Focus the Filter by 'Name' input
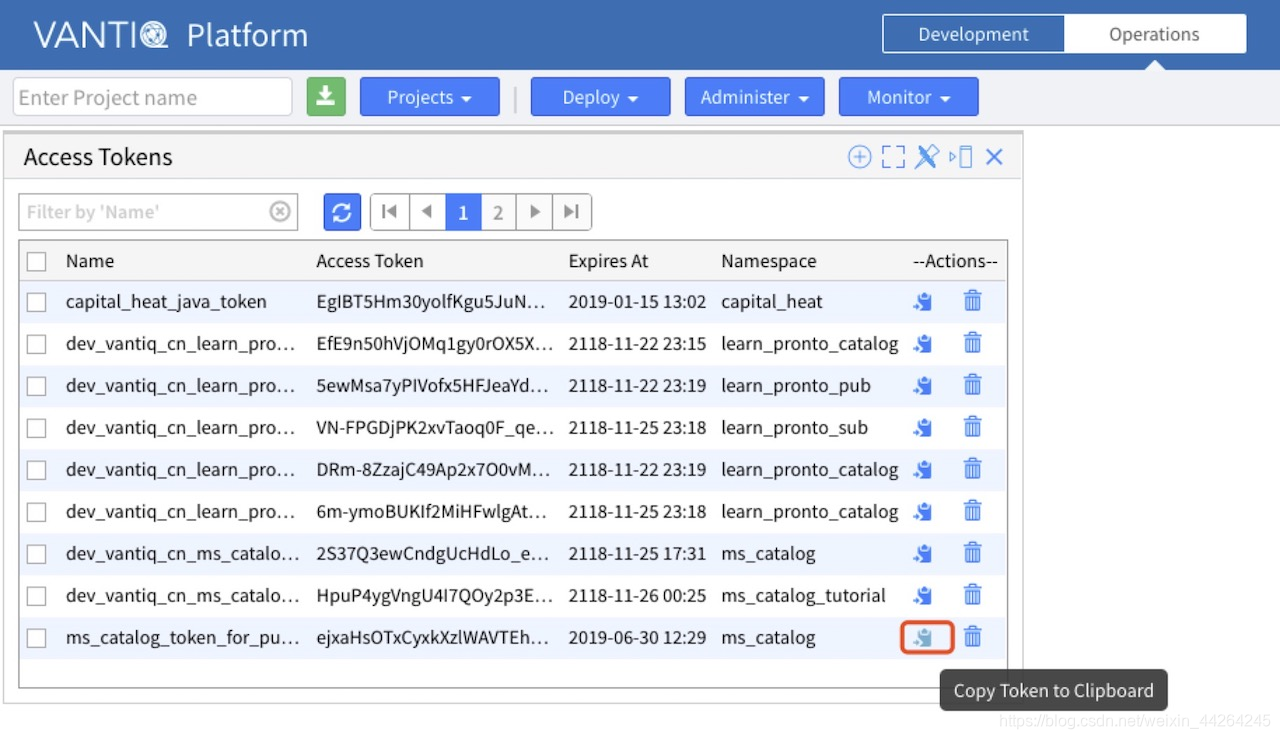Viewport: 1280px width, 739px height. 158,212
